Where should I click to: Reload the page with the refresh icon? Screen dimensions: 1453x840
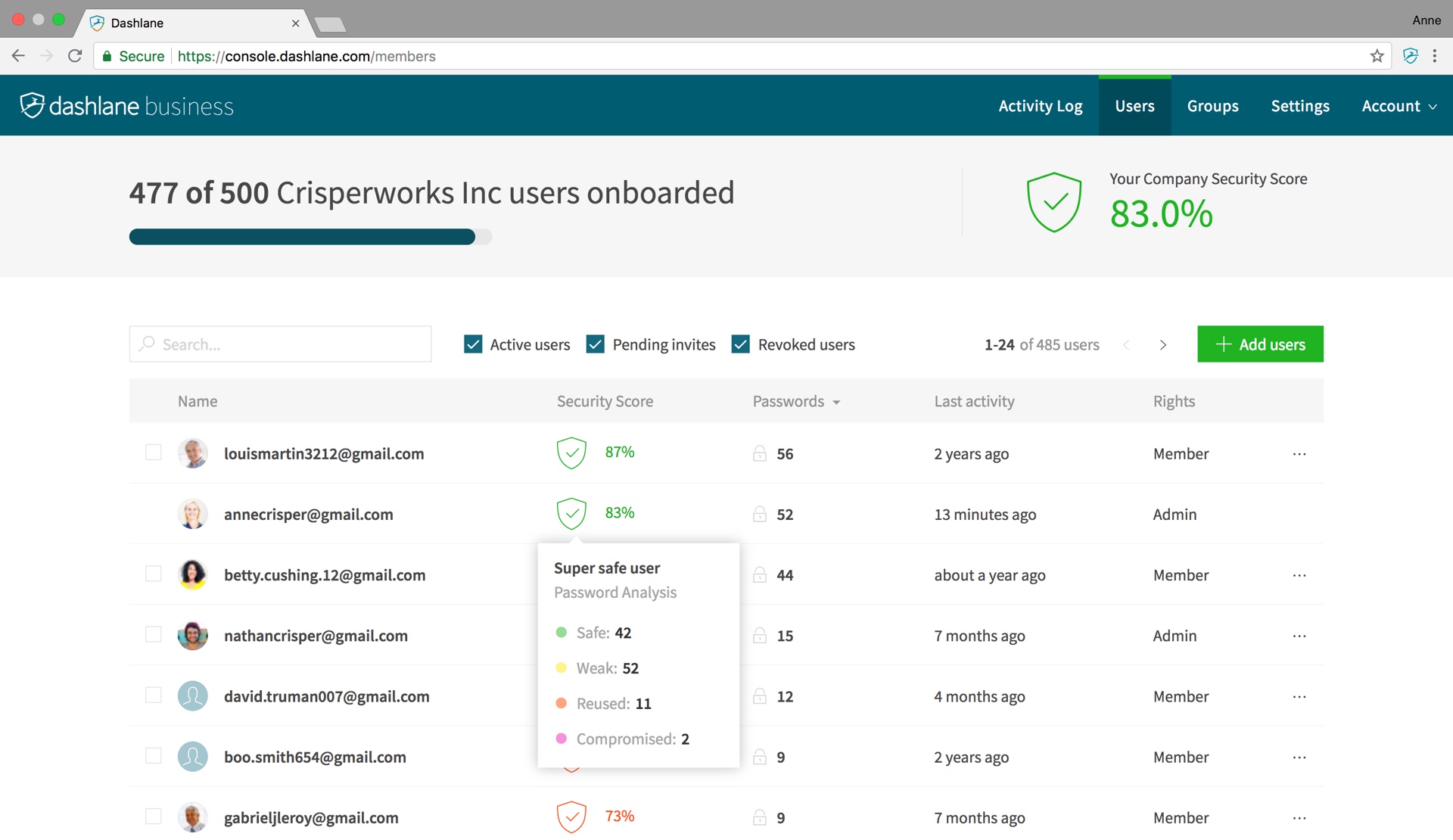(x=75, y=56)
